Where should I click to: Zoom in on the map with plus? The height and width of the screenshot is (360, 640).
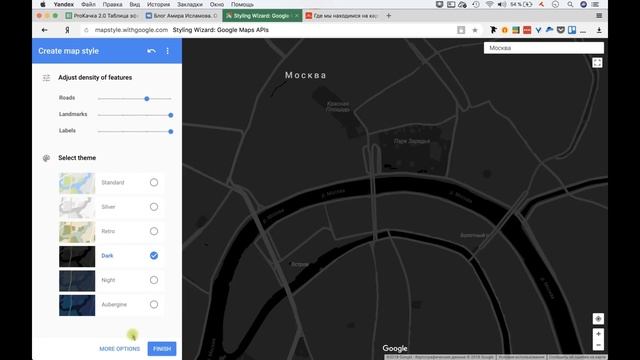(598, 334)
